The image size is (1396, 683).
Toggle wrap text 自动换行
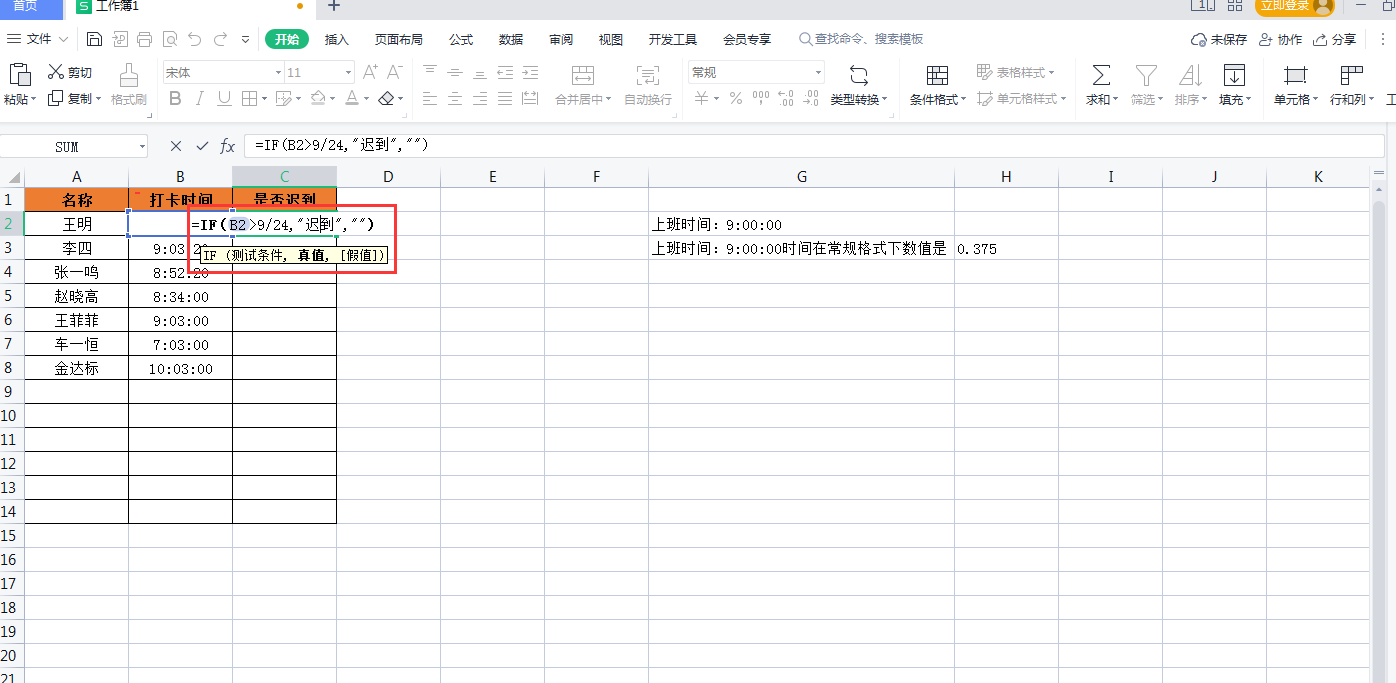648,84
